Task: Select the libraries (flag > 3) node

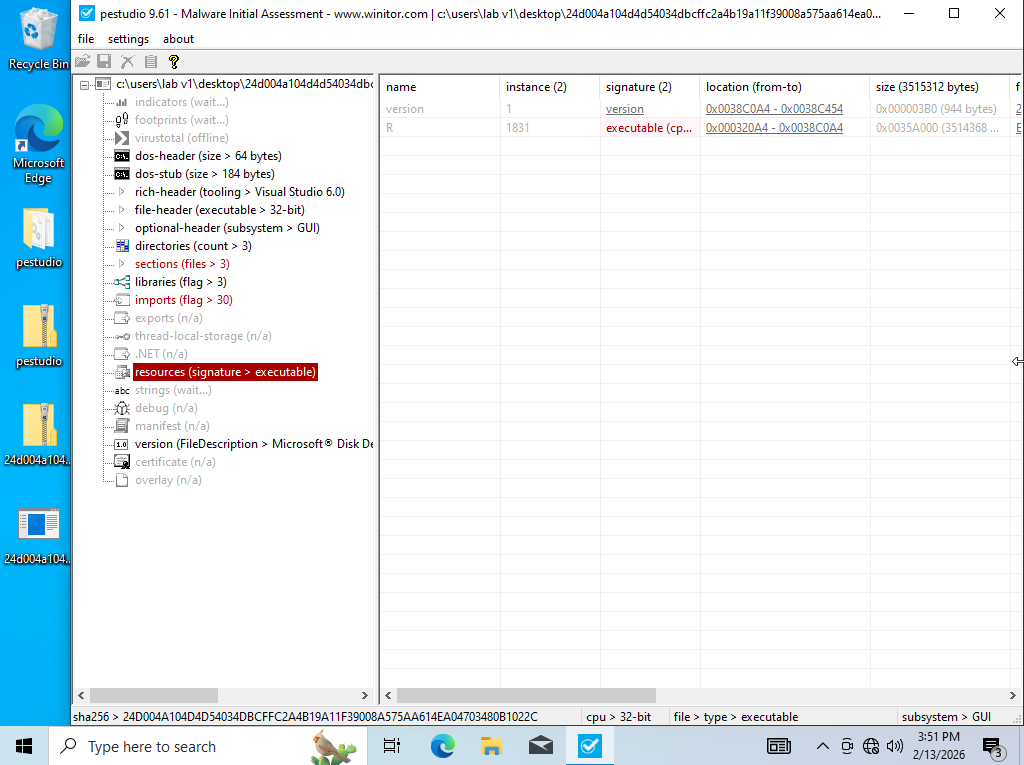Action: 181,282
